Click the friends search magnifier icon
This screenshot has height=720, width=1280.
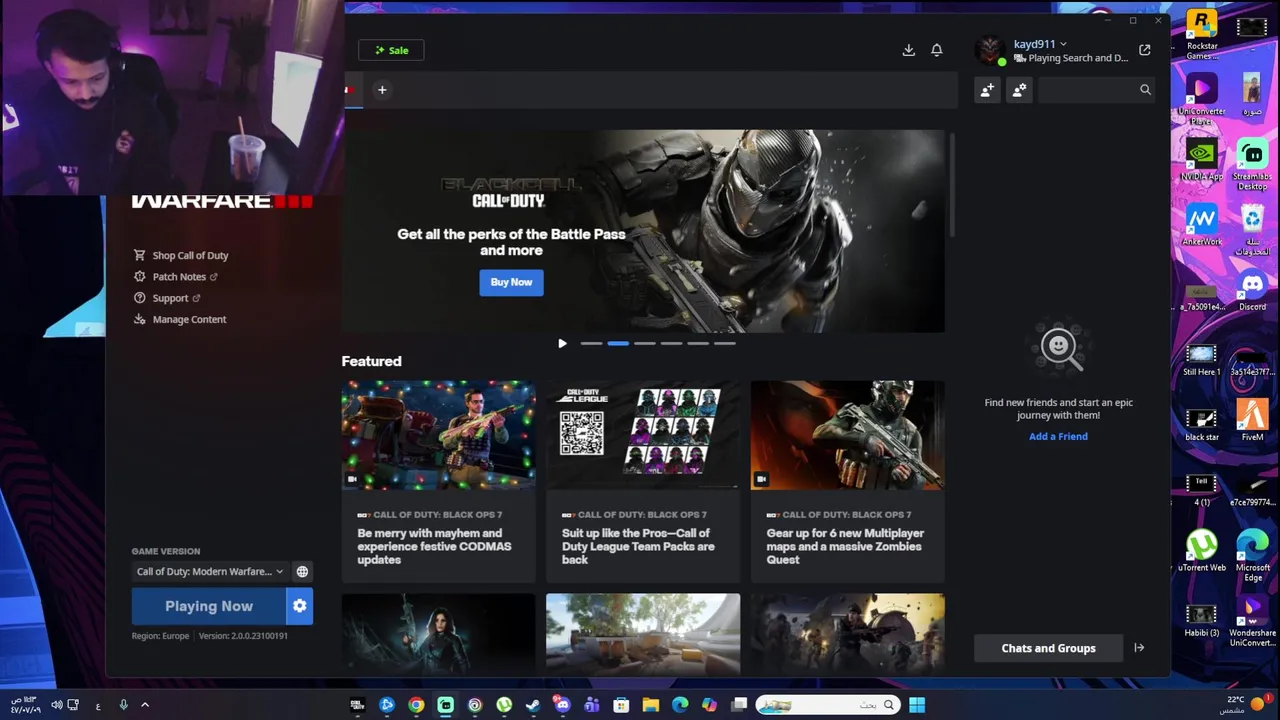pyautogui.click(x=1145, y=90)
